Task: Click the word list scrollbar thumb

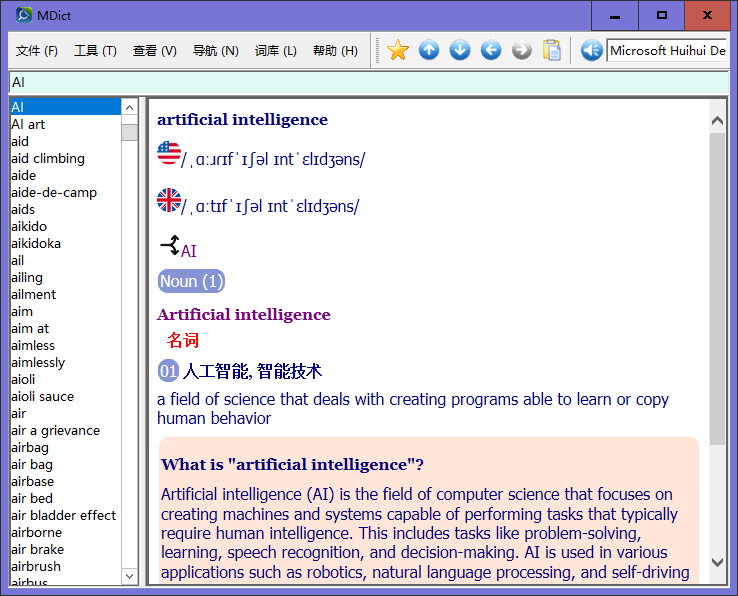Action: coord(129,132)
